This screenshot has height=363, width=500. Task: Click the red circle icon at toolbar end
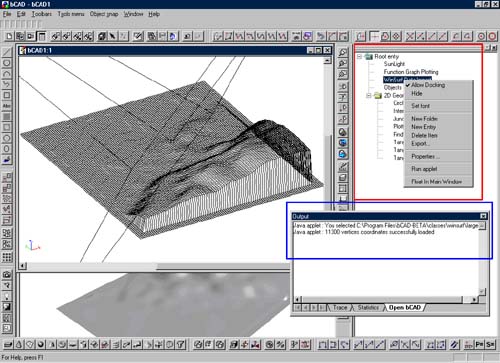[x=492, y=36]
